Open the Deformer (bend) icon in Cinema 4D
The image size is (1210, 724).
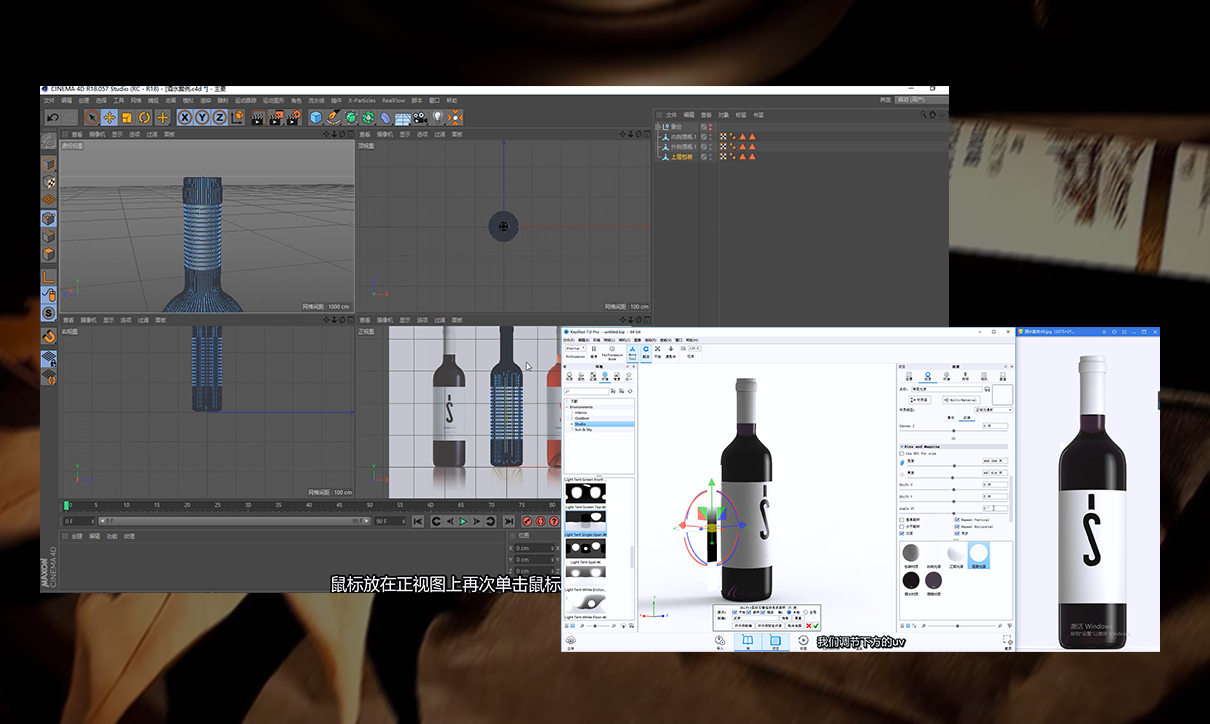[385, 117]
